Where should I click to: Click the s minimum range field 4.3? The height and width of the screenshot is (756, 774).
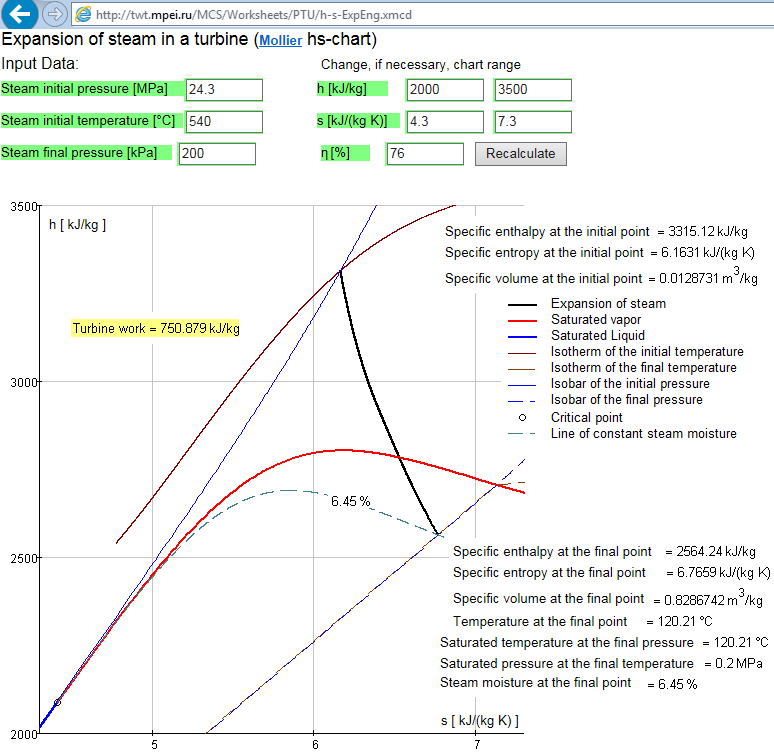445,122
